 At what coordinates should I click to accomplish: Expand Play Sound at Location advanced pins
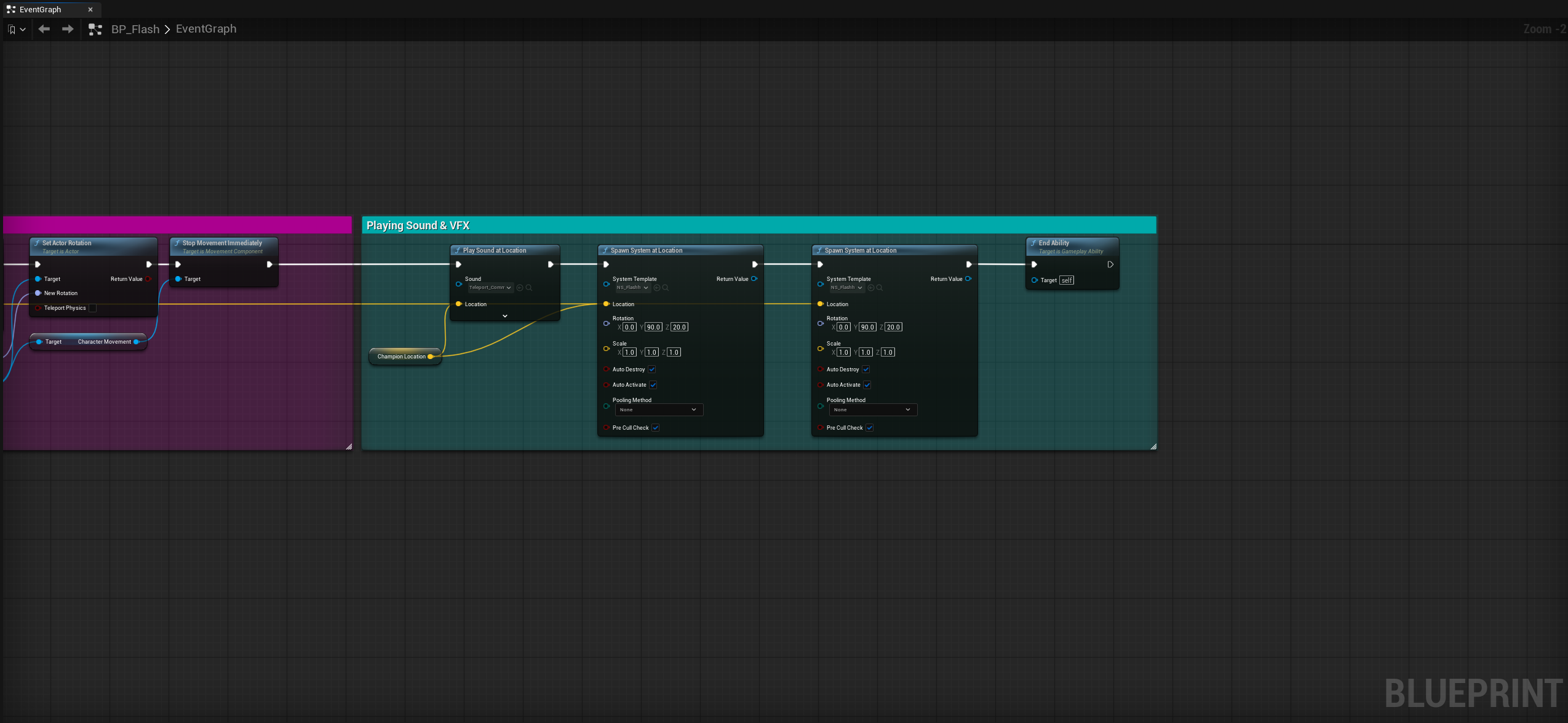coord(505,316)
